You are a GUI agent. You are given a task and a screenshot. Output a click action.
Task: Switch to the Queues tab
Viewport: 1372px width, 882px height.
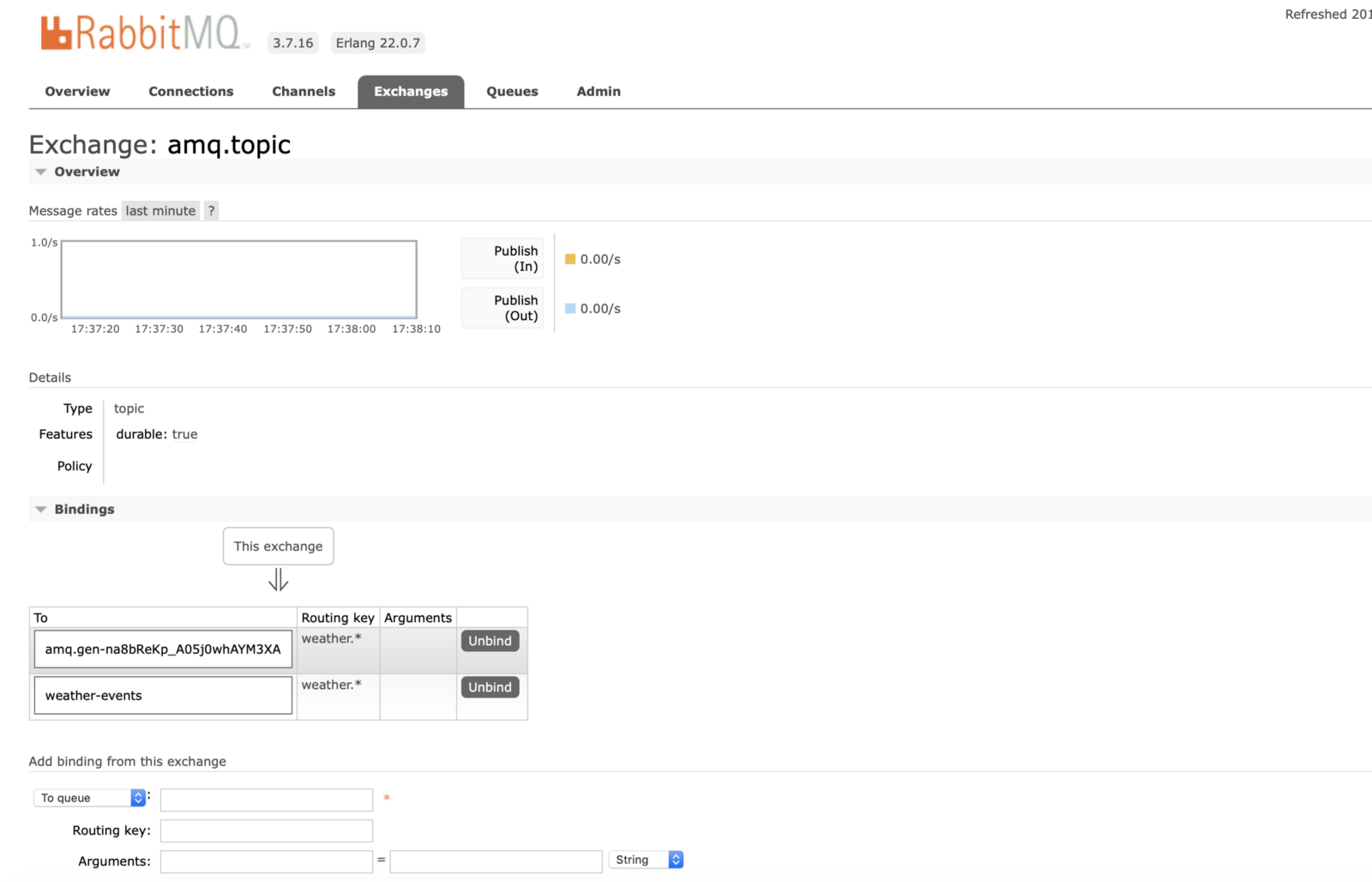point(512,91)
